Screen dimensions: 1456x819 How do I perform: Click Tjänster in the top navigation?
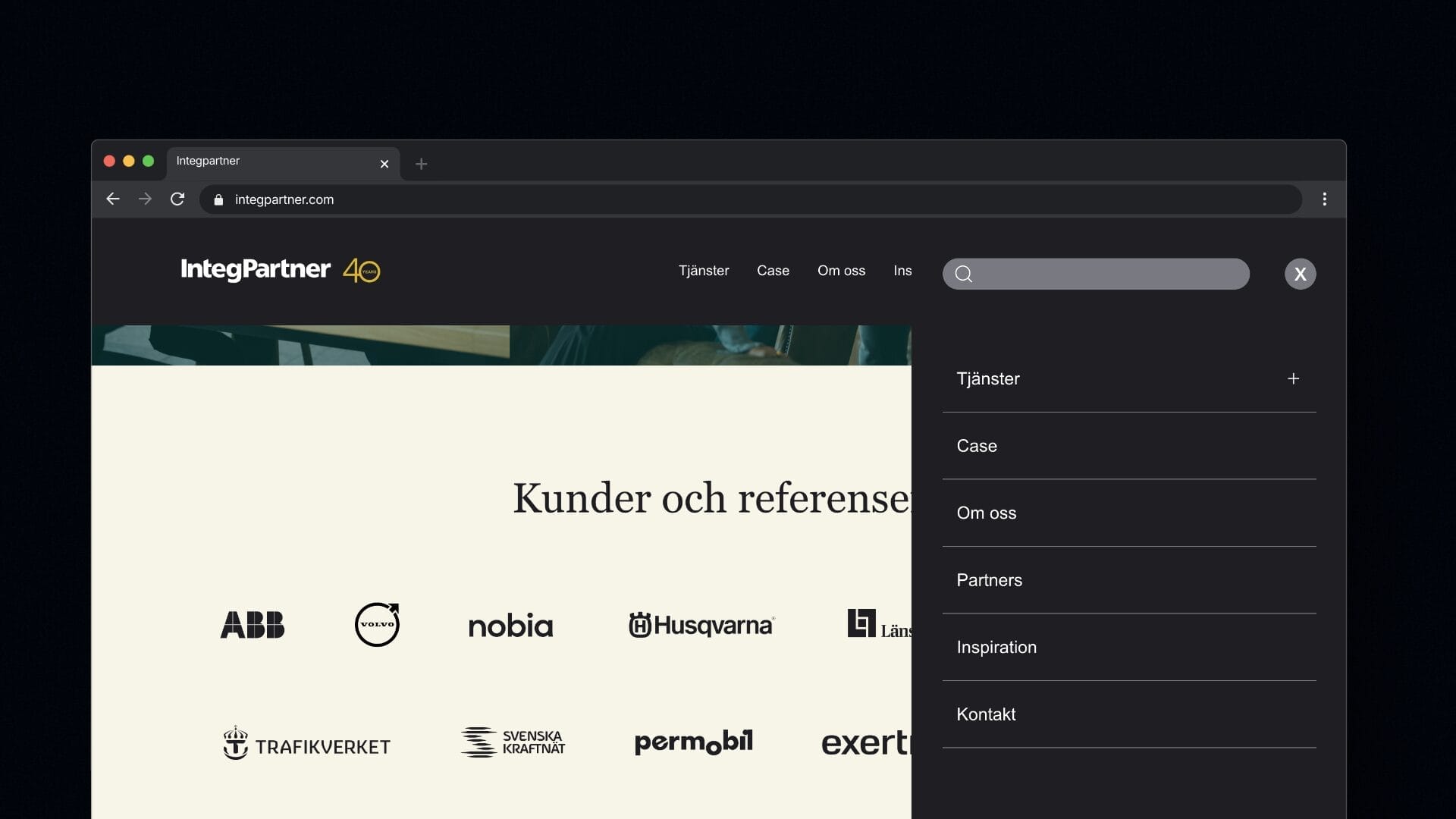click(x=703, y=271)
